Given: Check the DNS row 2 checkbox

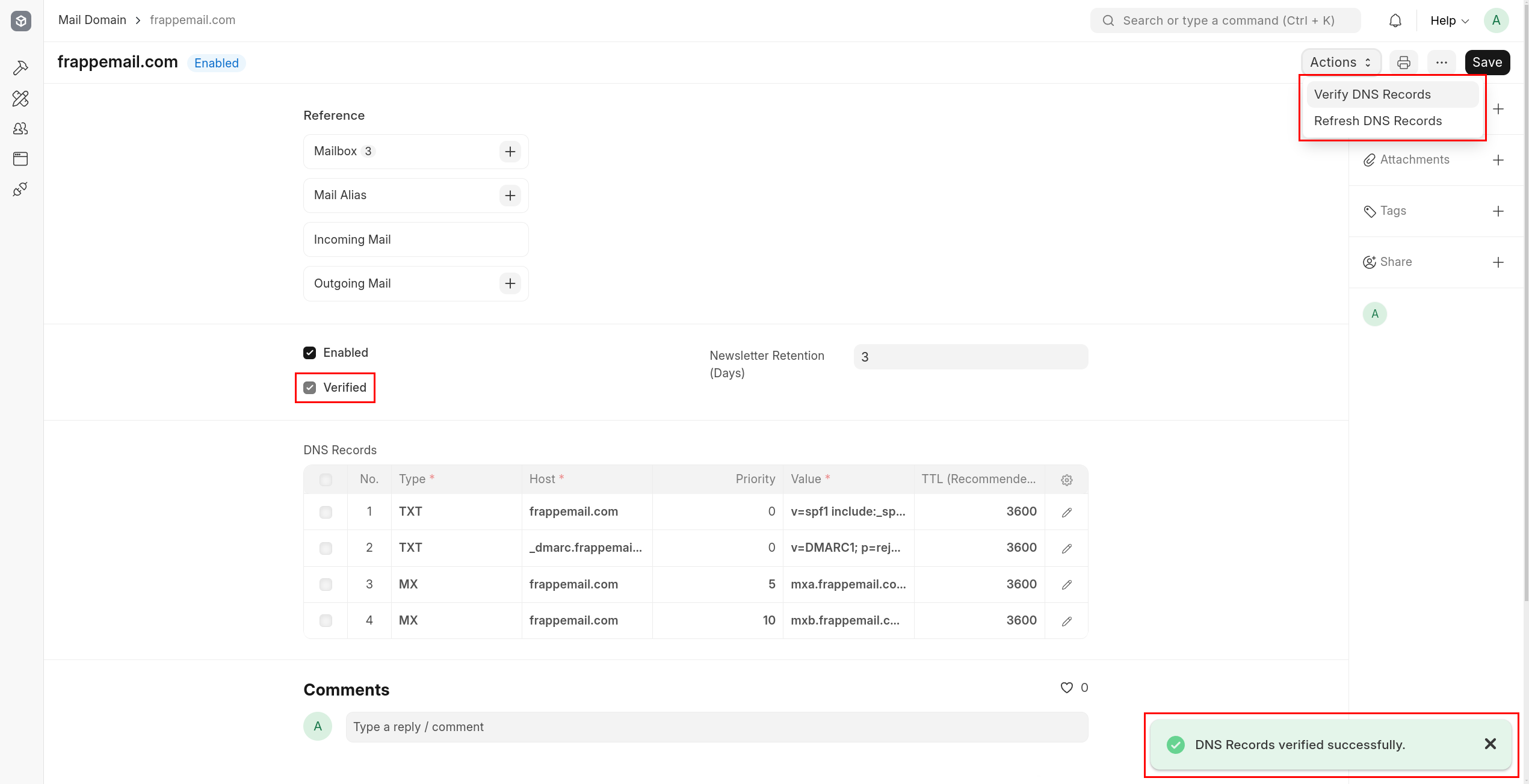Looking at the screenshot, I should [x=326, y=548].
